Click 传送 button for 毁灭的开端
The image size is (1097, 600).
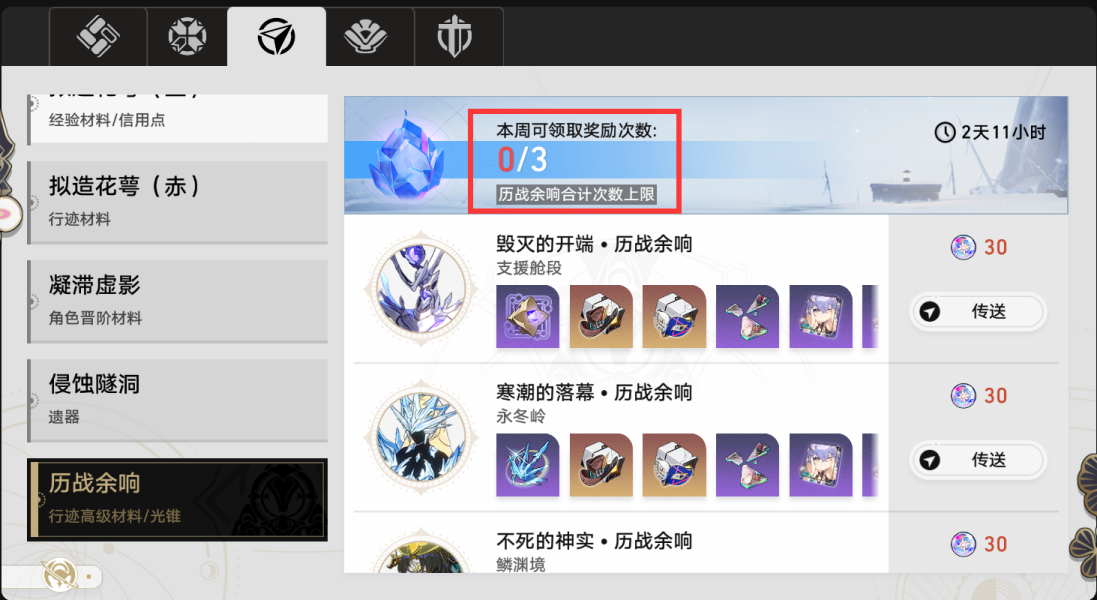[x=978, y=312]
